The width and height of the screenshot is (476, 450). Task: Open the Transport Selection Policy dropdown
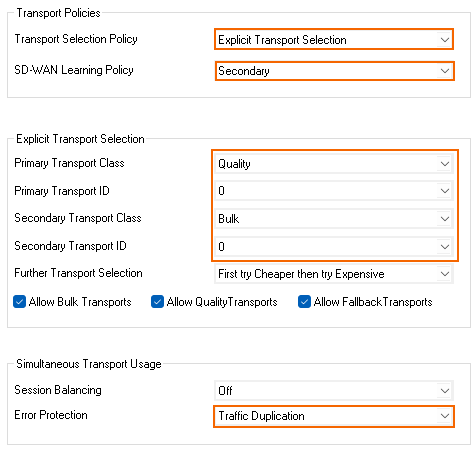pos(334,39)
